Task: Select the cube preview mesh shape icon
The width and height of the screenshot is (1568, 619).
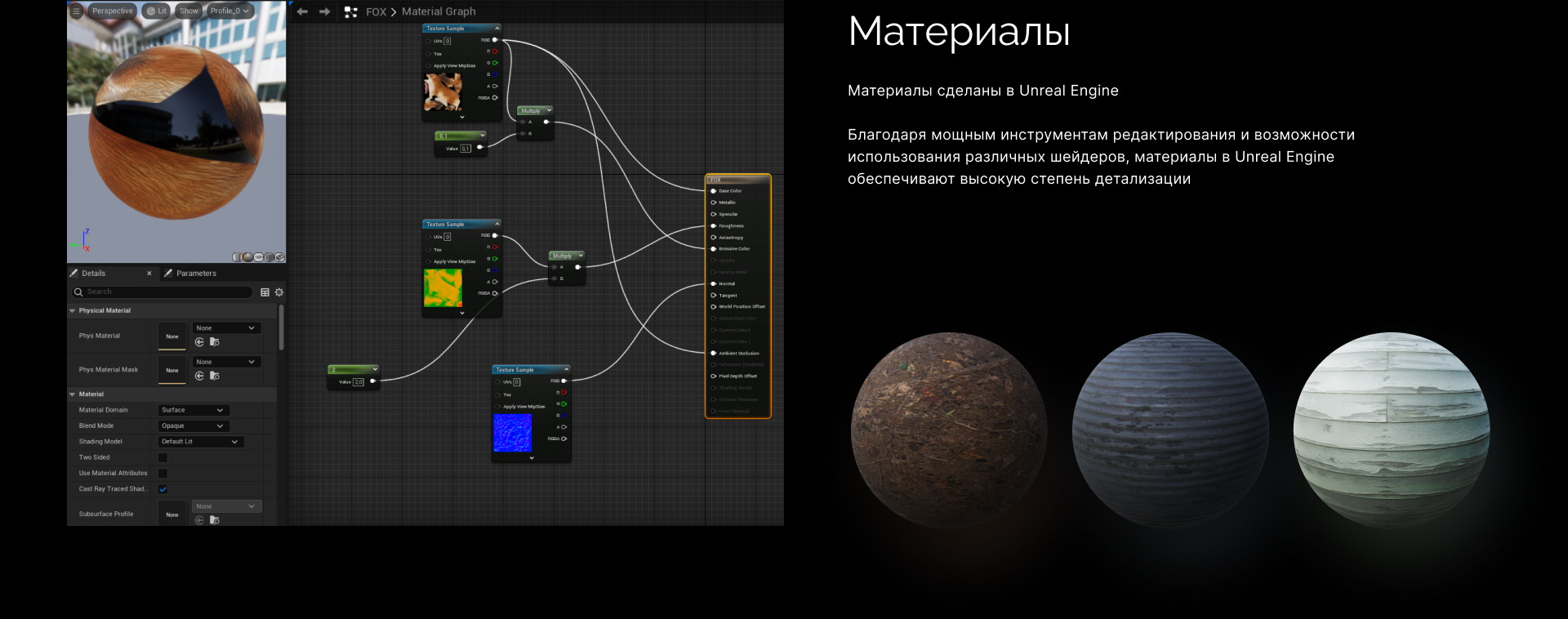Action: click(269, 257)
